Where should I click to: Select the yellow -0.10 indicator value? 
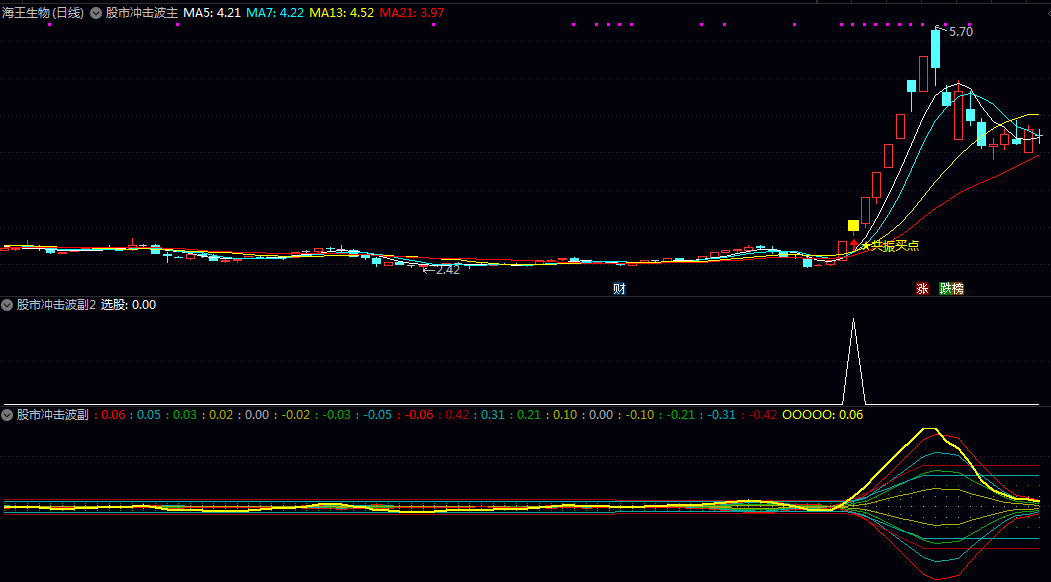tap(639, 415)
